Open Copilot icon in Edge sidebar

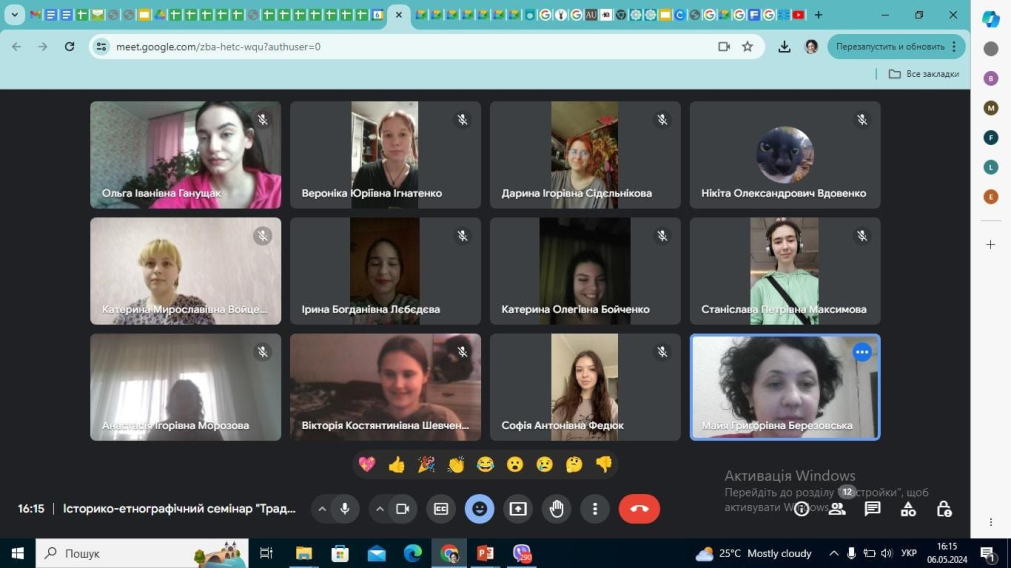pos(991,19)
